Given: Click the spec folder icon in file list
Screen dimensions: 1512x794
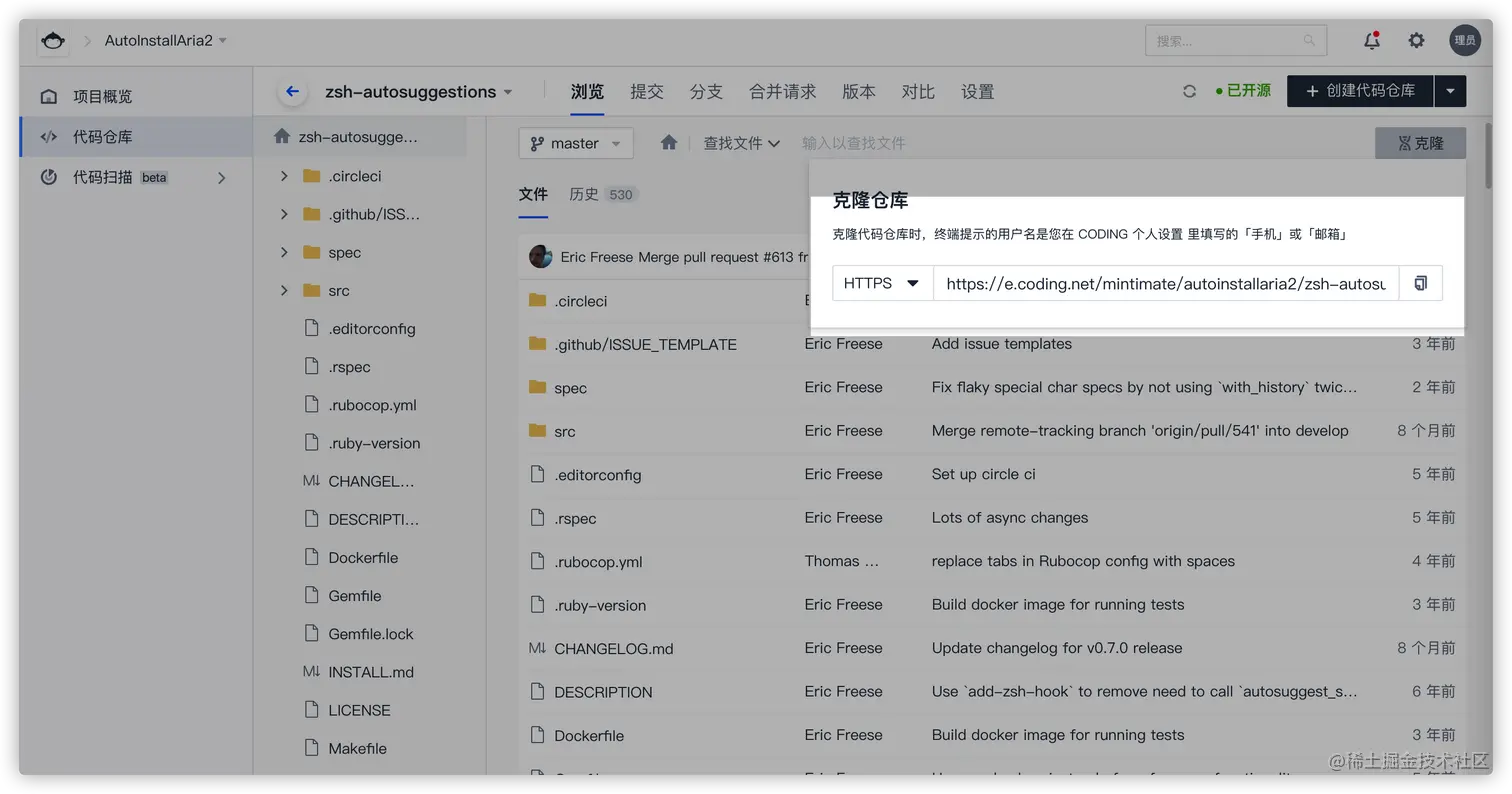Looking at the screenshot, I should [x=537, y=387].
